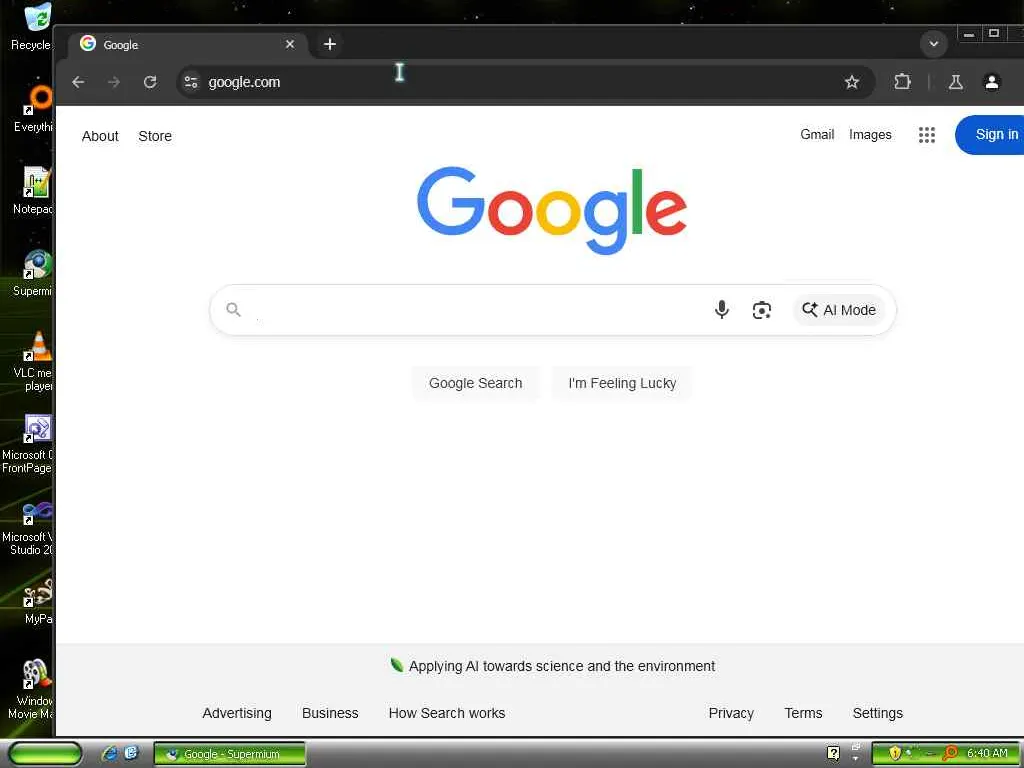The width and height of the screenshot is (1024, 768).
Task: Open the About link
Action: (100, 136)
